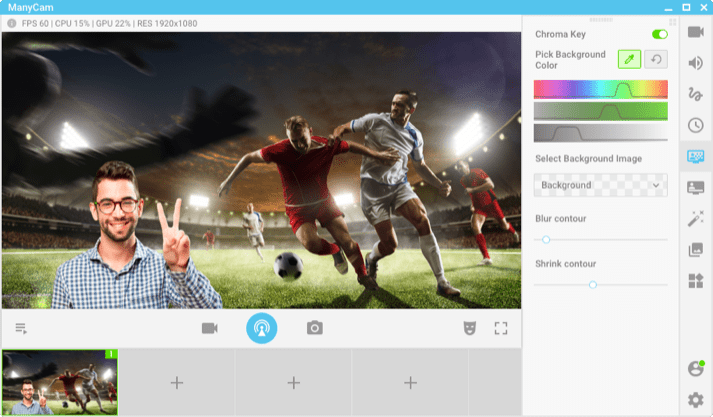Image resolution: width=713 pixels, height=417 pixels.
Task: Add a preset in the fourth slot
Action: [x=410, y=382]
